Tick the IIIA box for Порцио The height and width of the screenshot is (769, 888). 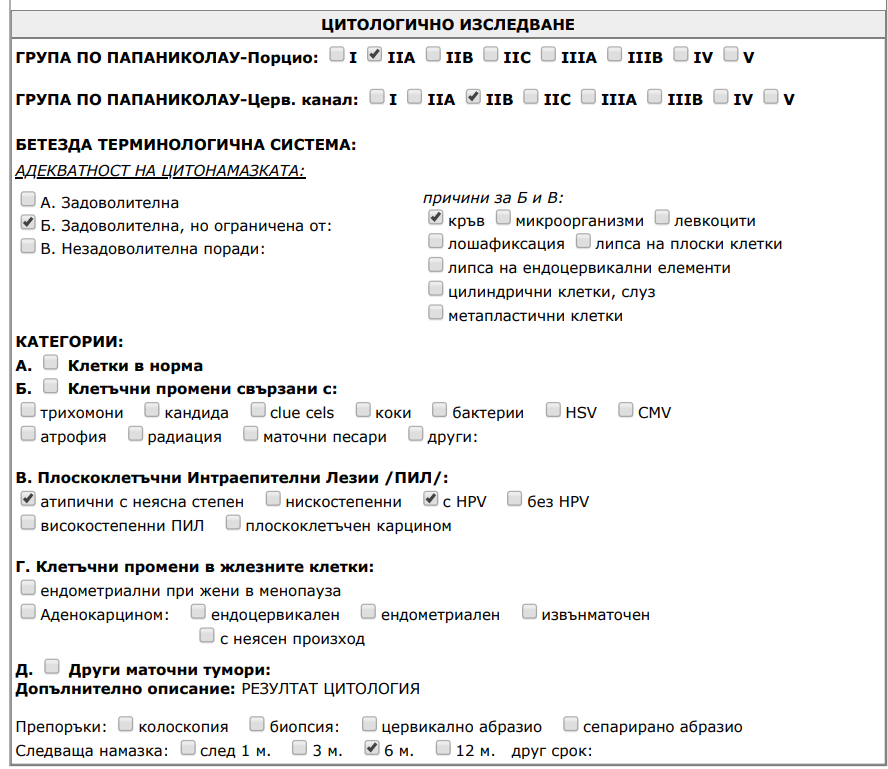[x=547, y=55]
